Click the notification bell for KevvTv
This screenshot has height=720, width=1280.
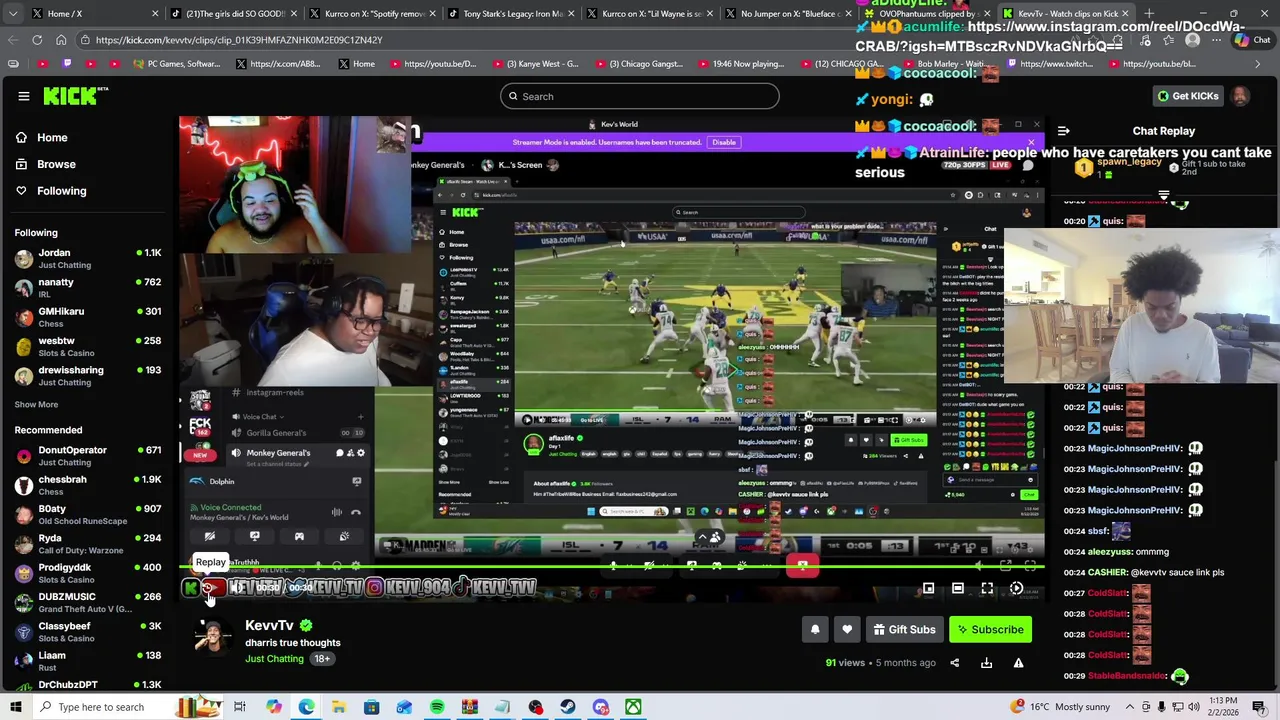tap(815, 629)
